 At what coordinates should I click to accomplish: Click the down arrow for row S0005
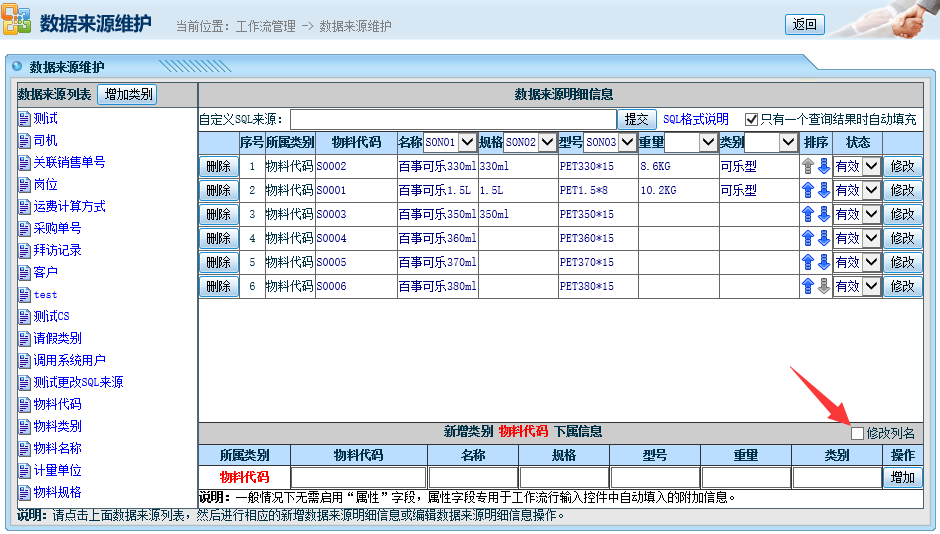pyautogui.click(x=823, y=262)
